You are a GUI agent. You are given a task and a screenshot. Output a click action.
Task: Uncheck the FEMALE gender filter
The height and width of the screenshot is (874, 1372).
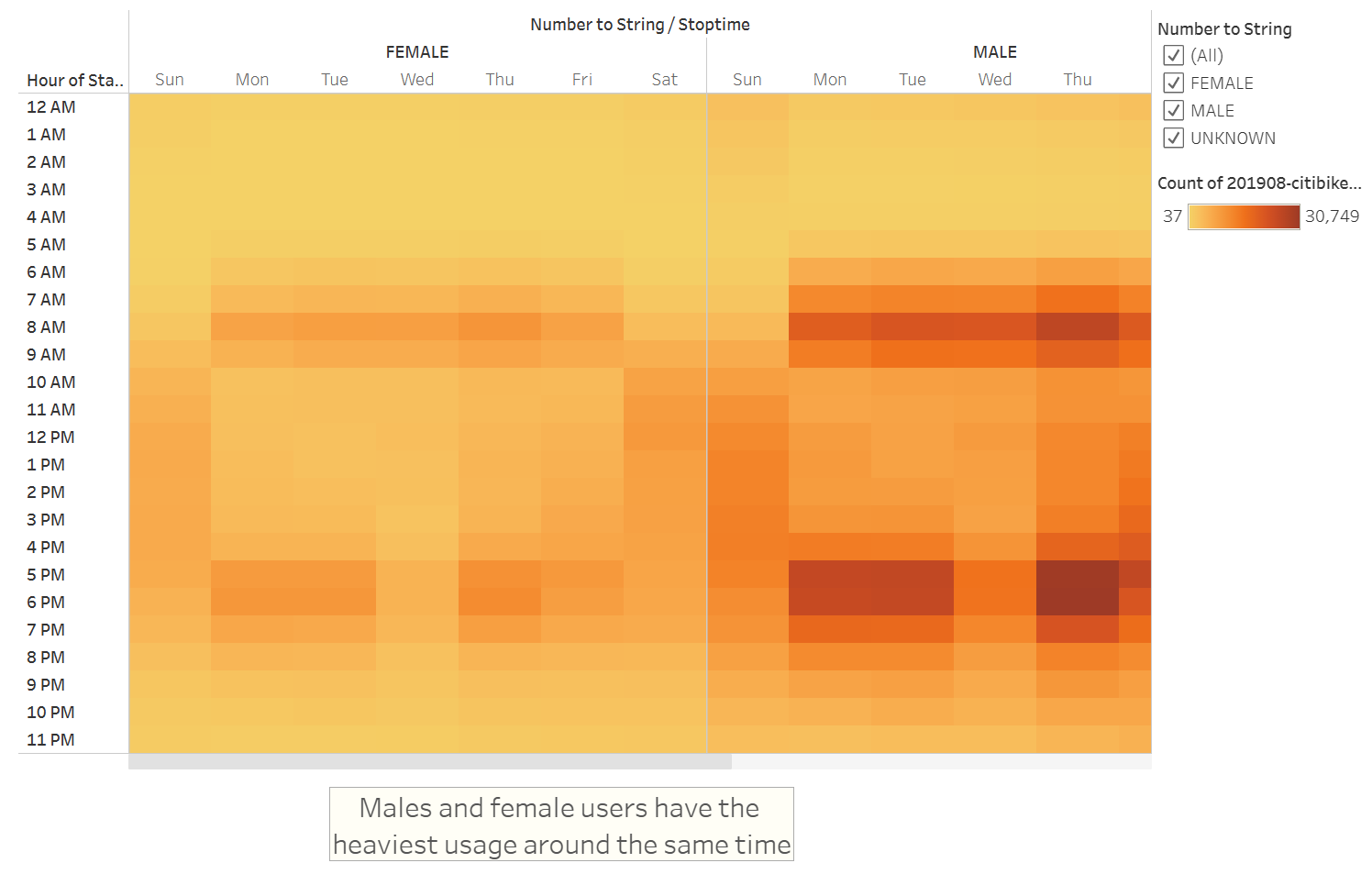pos(1174,83)
